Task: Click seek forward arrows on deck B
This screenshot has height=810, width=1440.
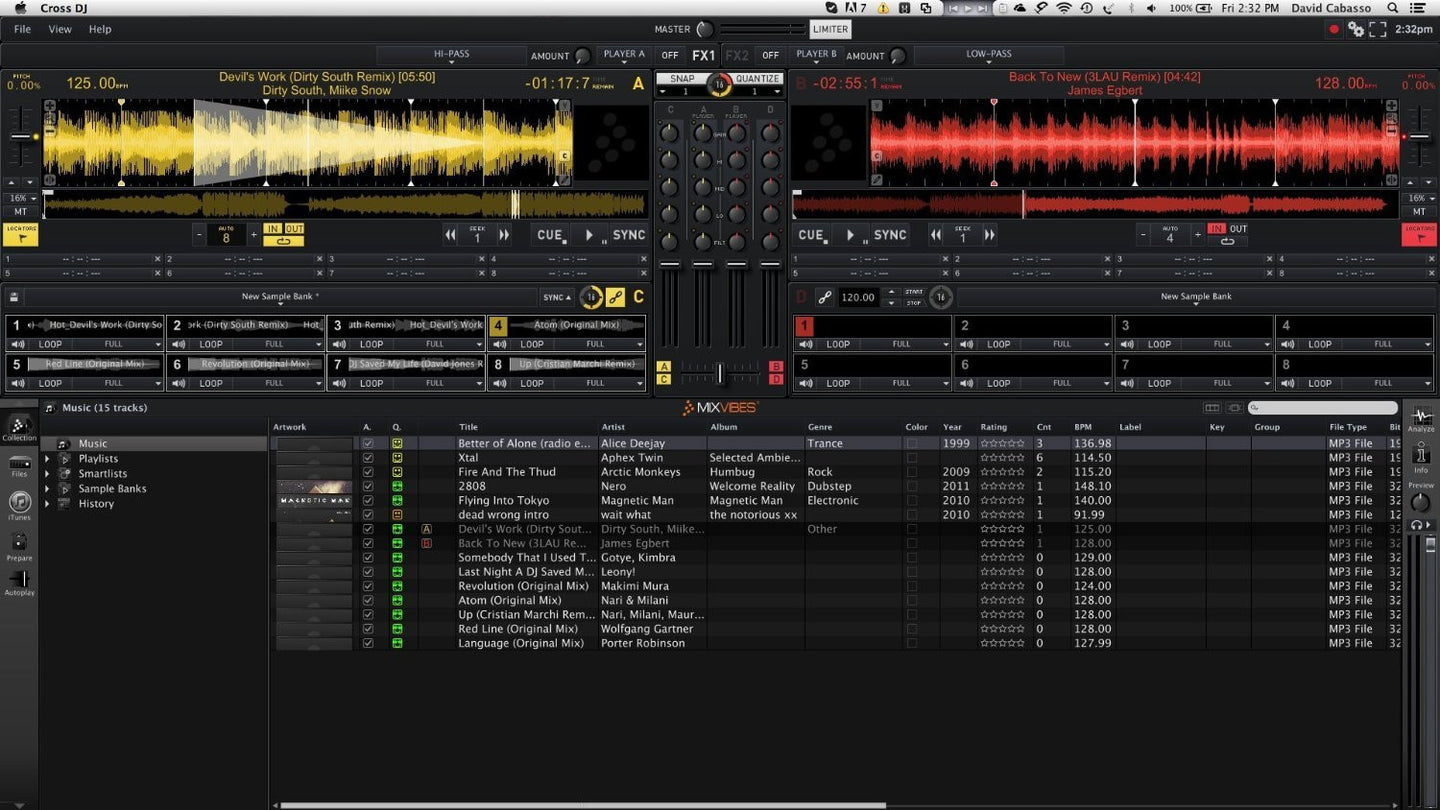Action: click(x=989, y=235)
